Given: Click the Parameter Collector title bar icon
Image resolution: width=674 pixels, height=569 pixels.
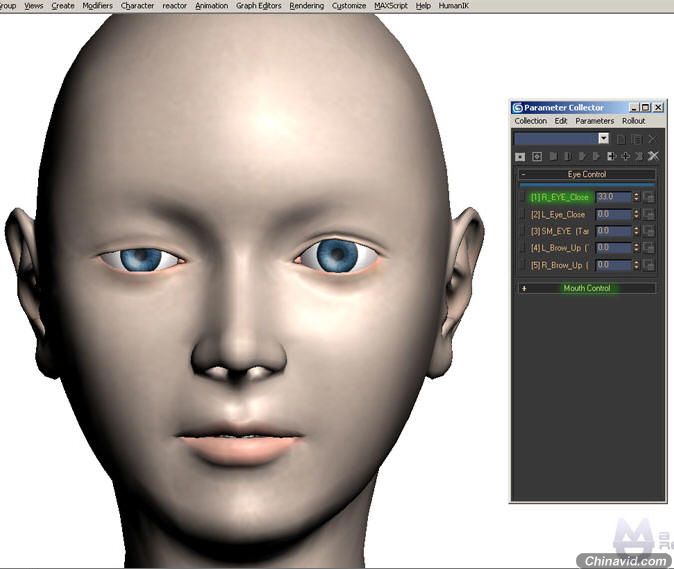Looking at the screenshot, I should (x=518, y=107).
